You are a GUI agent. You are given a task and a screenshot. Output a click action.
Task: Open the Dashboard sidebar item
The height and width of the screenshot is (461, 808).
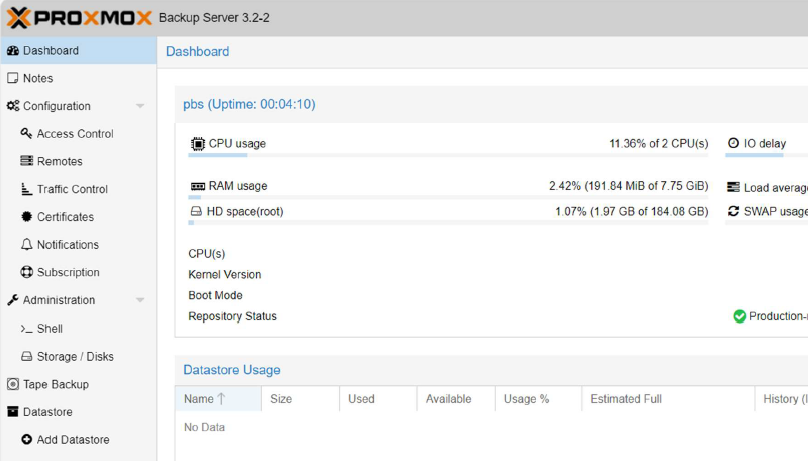(78, 50)
